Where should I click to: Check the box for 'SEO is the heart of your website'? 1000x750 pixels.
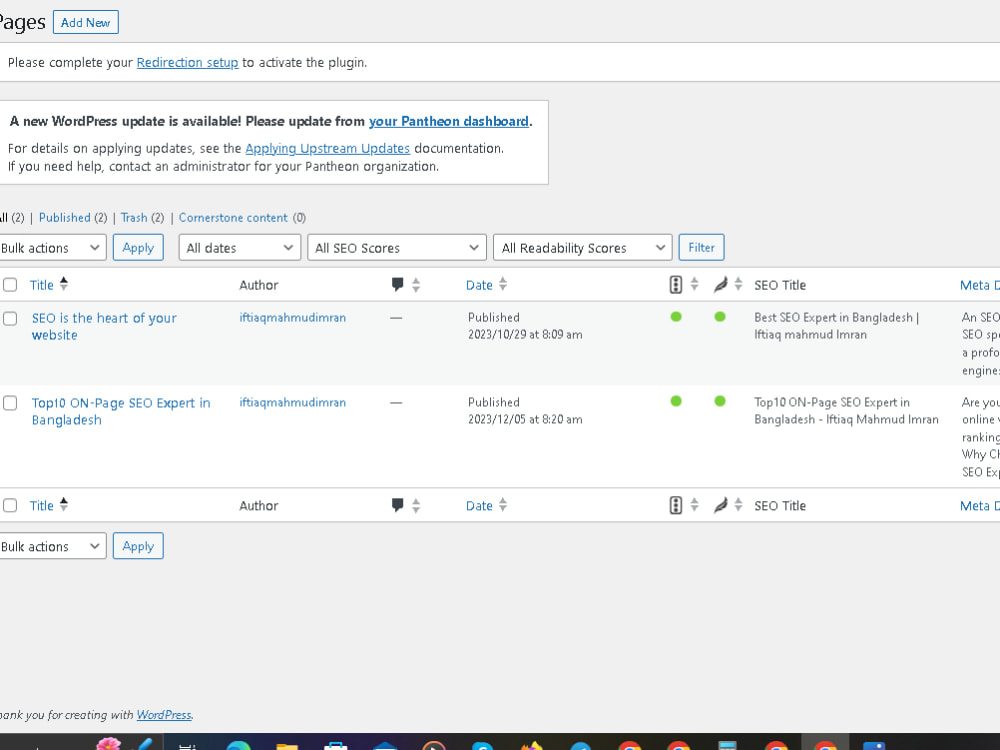click(10, 318)
